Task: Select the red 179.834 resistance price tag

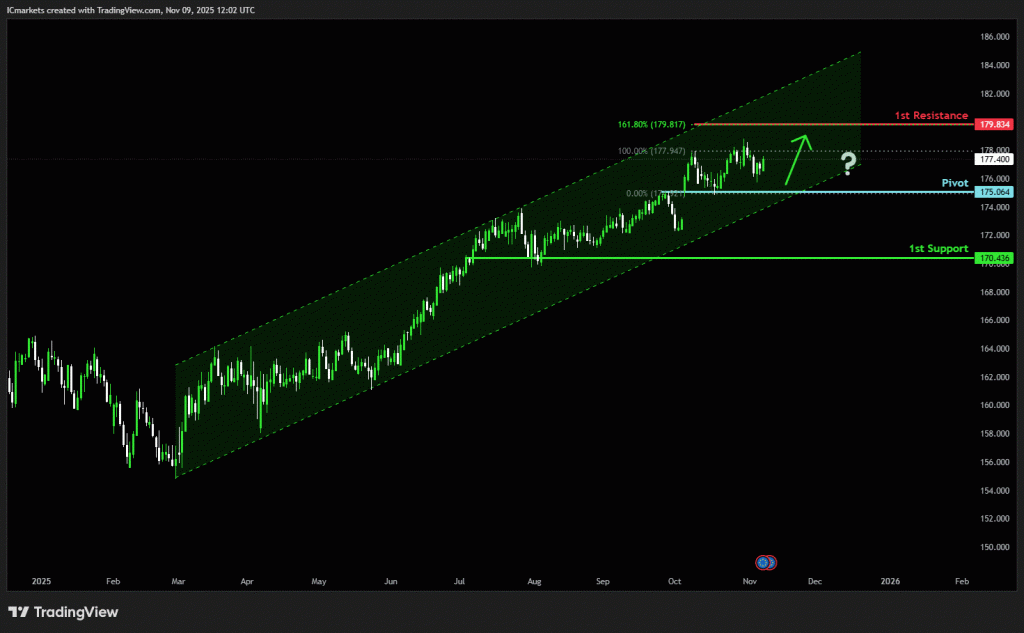Action: [995, 125]
